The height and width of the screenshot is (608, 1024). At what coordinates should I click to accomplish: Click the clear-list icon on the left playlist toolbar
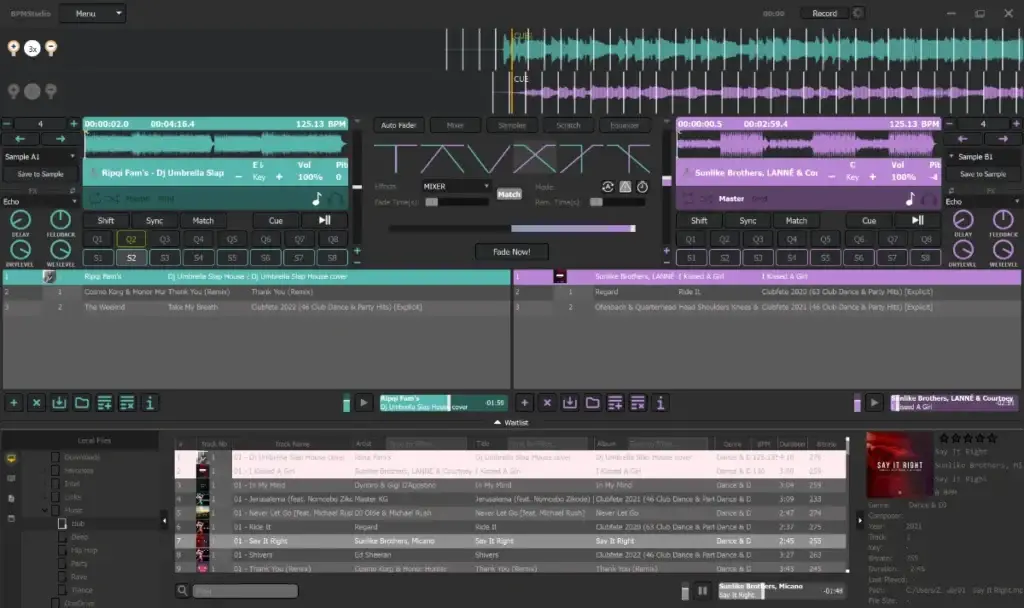pyautogui.click(x=127, y=403)
